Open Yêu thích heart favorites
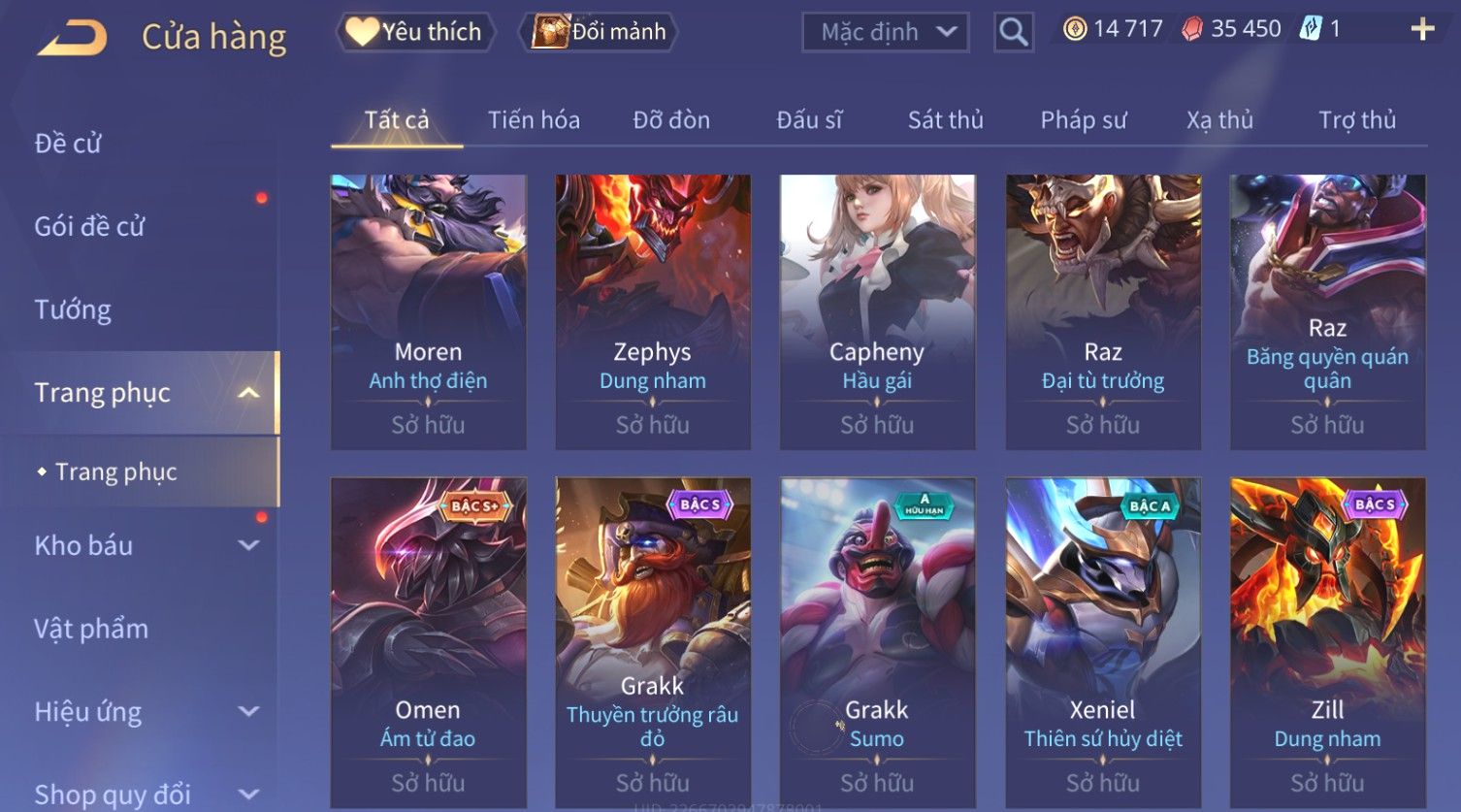Screen dimensions: 1461x812 coord(415,32)
